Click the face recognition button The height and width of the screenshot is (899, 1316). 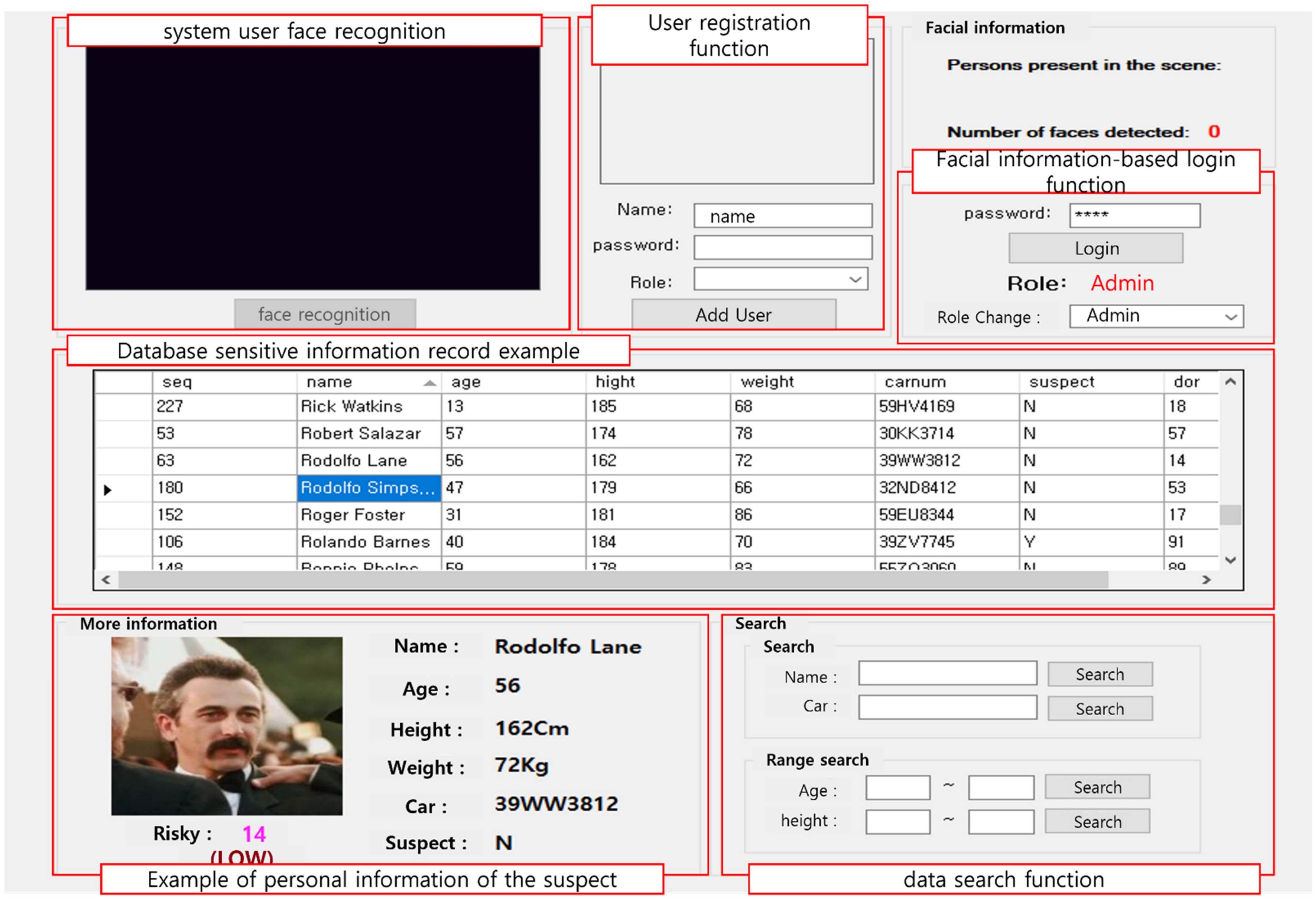click(x=325, y=314)
